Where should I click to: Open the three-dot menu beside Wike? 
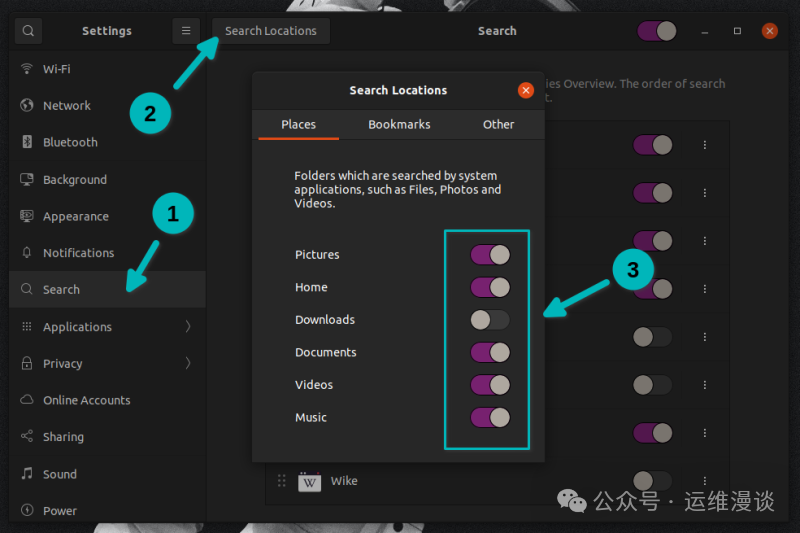pyautogui.click(x=705, y=480)
